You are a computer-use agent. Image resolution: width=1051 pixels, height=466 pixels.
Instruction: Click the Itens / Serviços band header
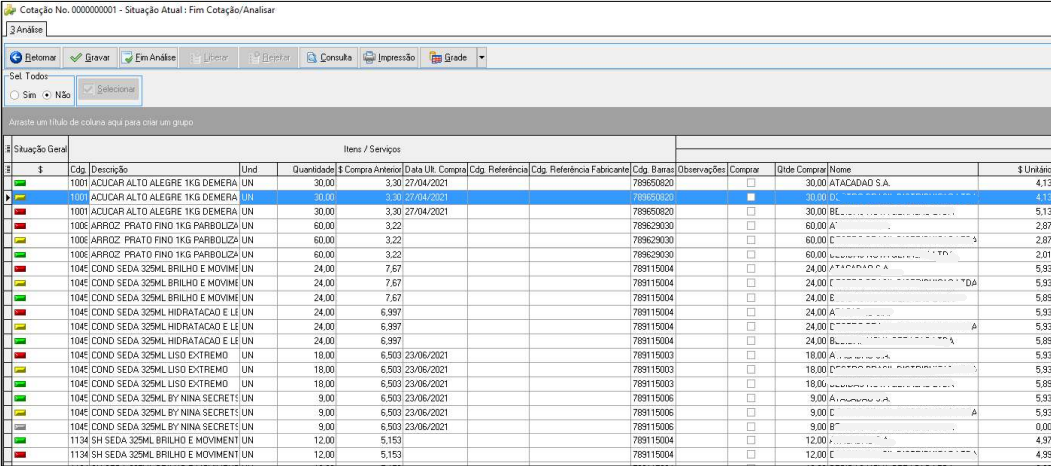click(372, 149)
